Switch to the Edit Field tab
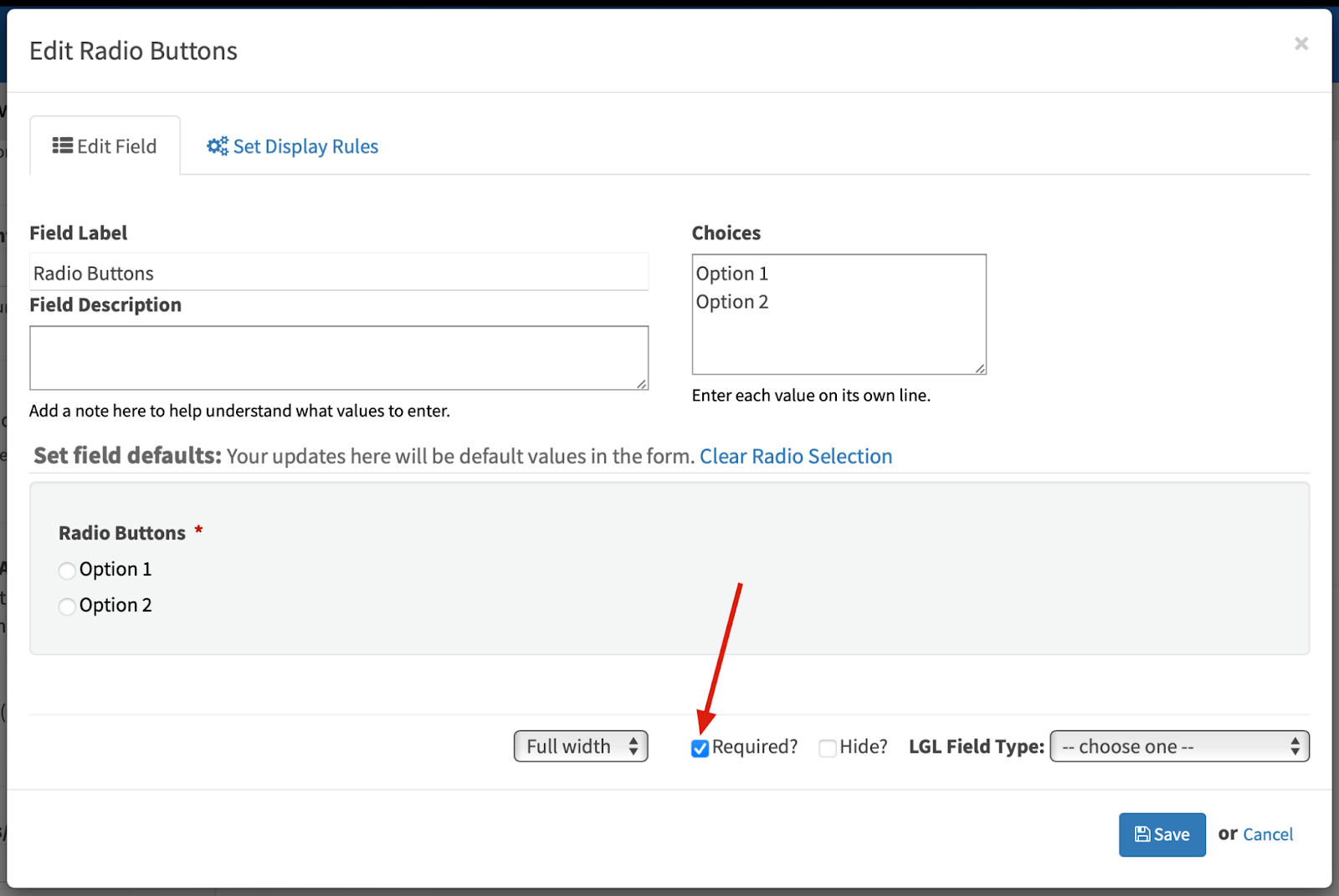This screenshot has height=896, width=1339. point(105,146)
